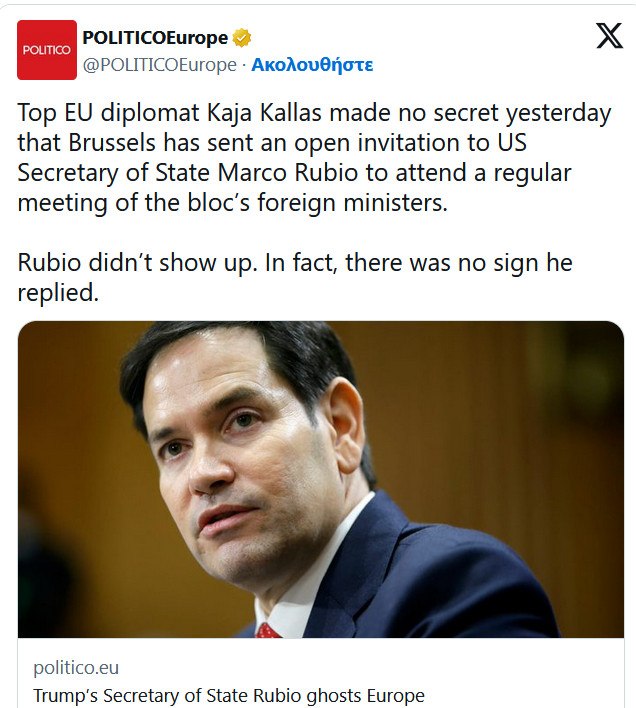Open the X logo link
The height and width of the screenshot is (708, 636).
(x=608, y=37)
